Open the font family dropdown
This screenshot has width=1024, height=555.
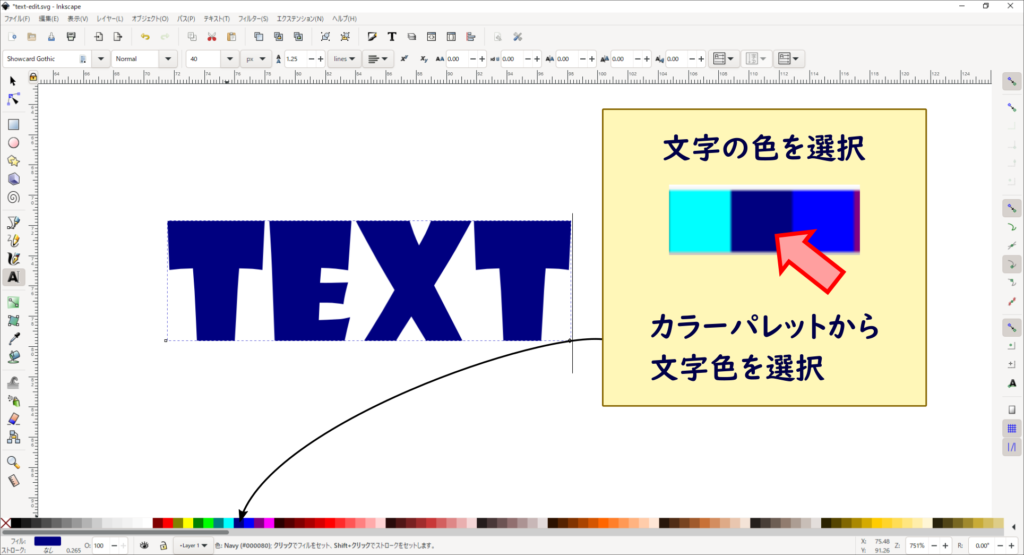tap(101, 59)
